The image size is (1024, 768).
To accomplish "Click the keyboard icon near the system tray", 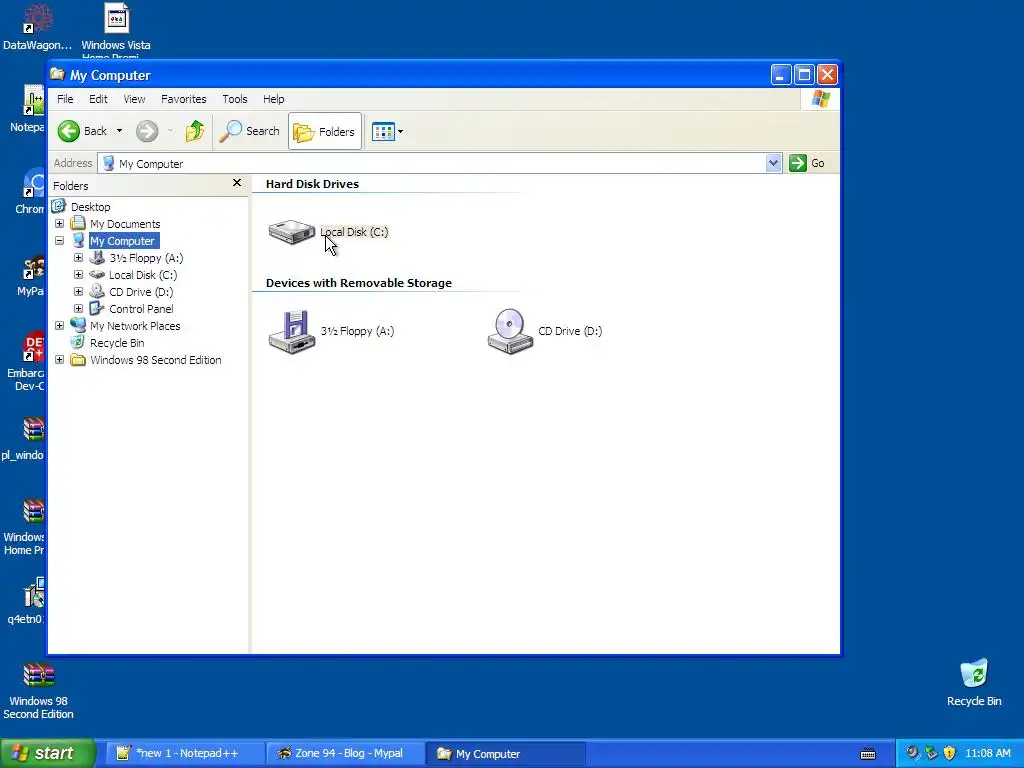I will 868,754.
